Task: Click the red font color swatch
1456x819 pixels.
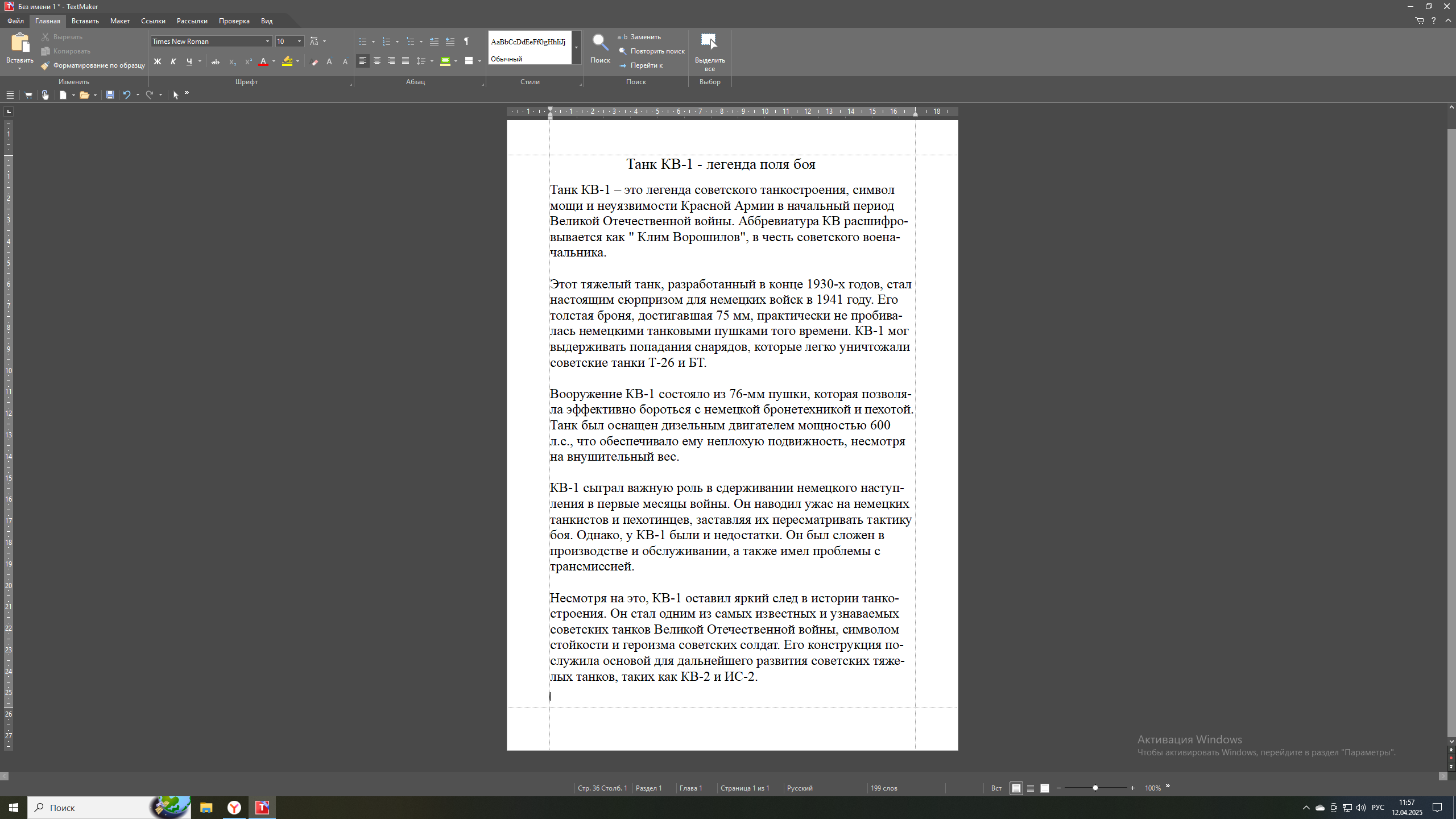Action: tap(263, 61)
